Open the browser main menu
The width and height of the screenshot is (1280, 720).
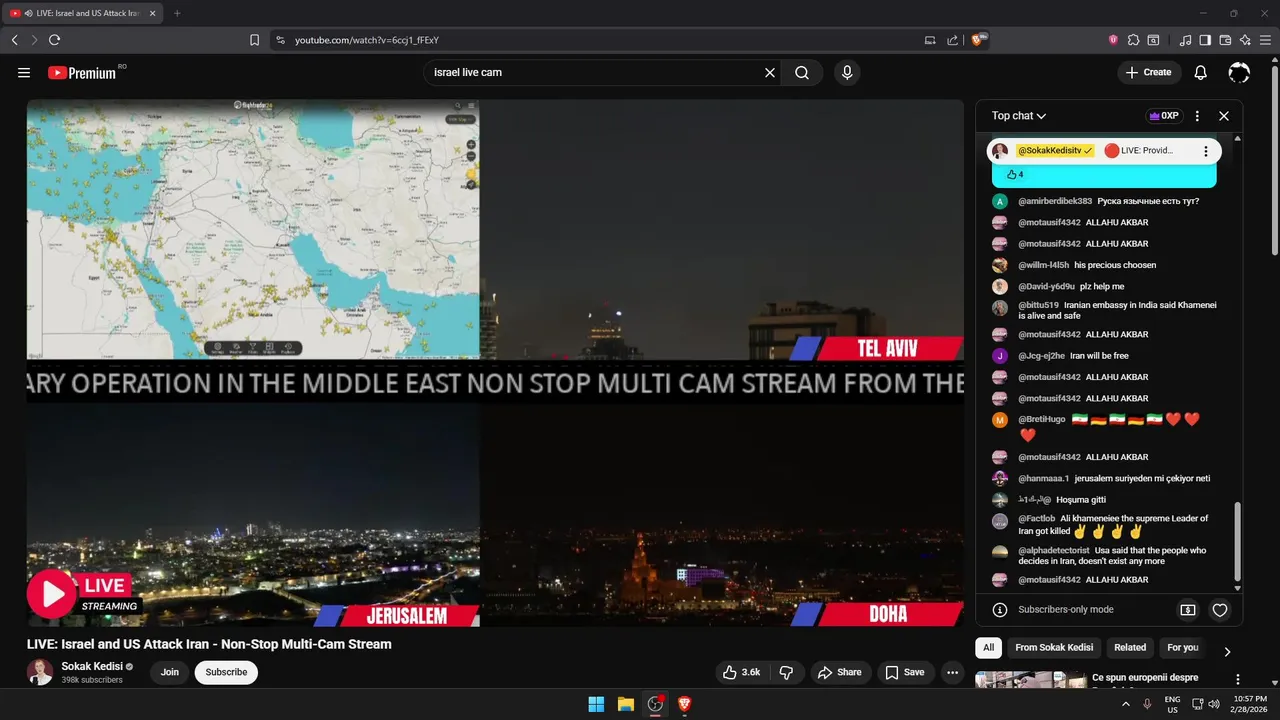1265,40
